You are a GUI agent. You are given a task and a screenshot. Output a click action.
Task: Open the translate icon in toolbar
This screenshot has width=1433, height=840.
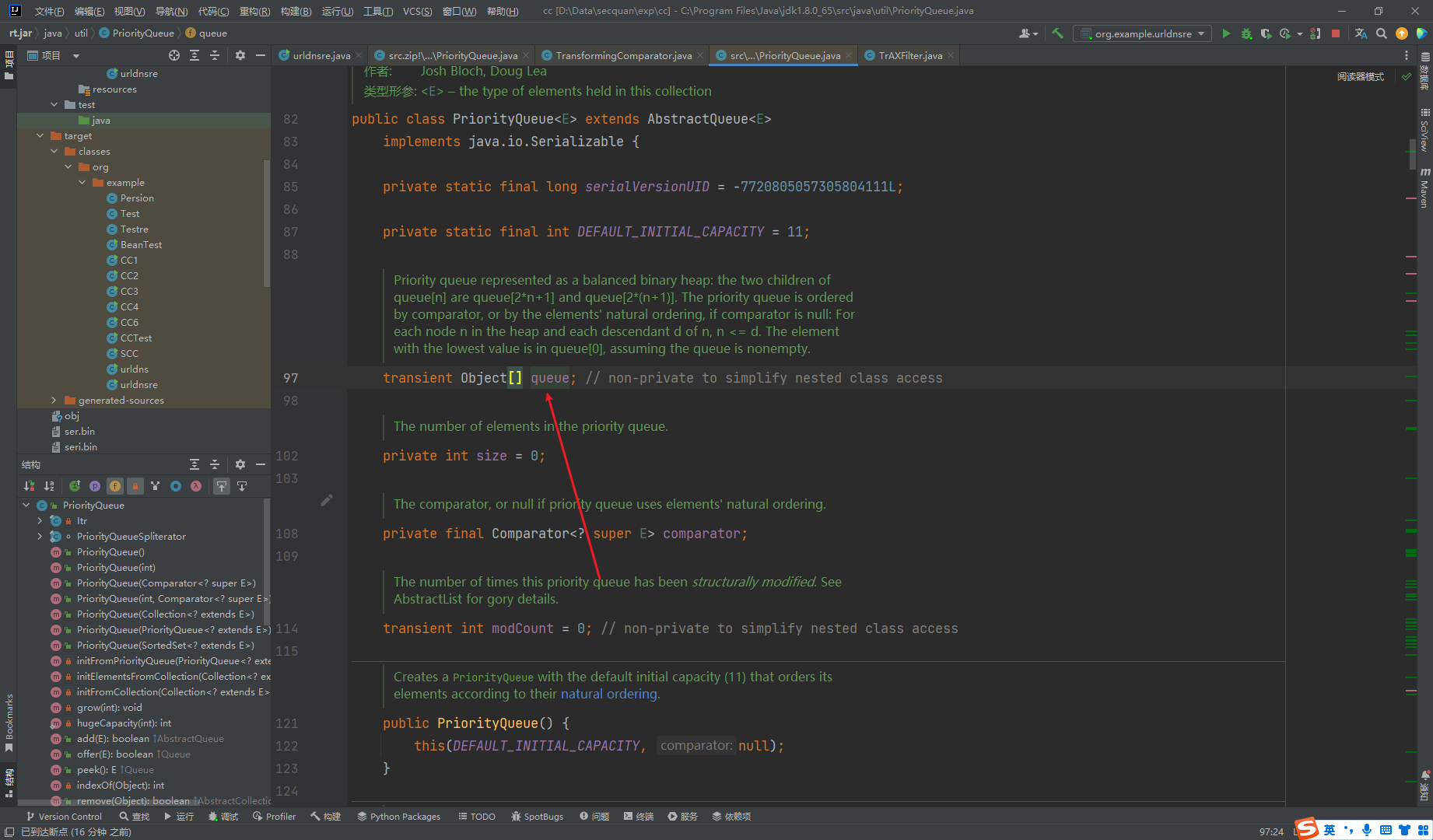(1361, 33)
